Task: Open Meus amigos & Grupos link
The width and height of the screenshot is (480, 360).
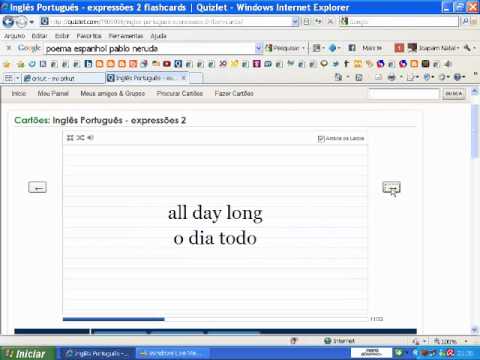Action: [113, 93]
